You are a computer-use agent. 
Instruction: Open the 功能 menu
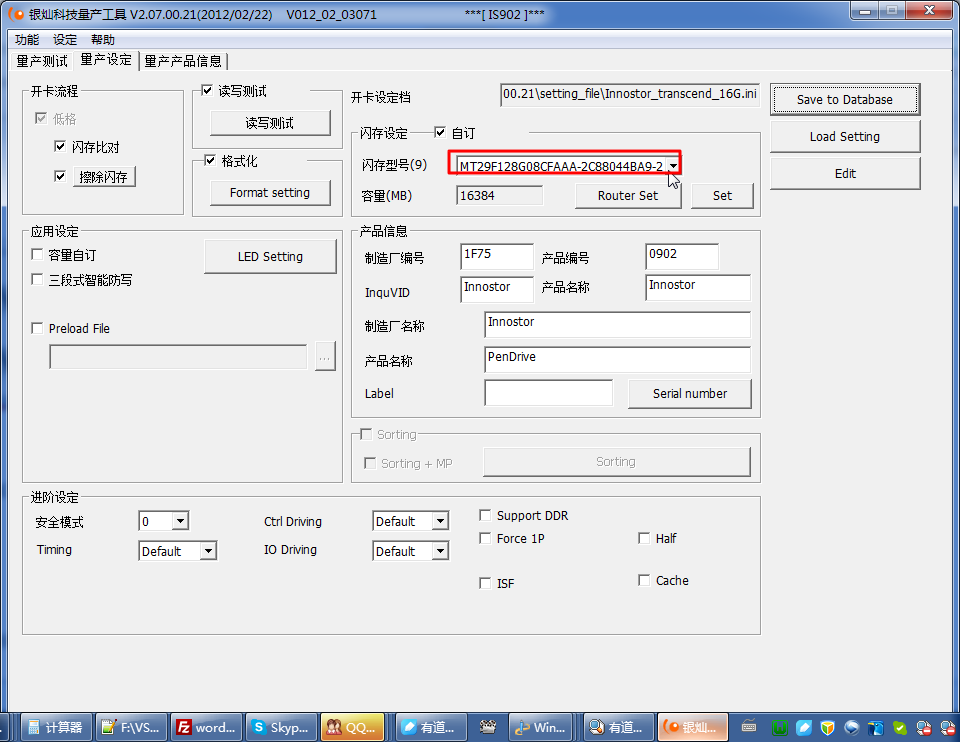pos(27,40)
